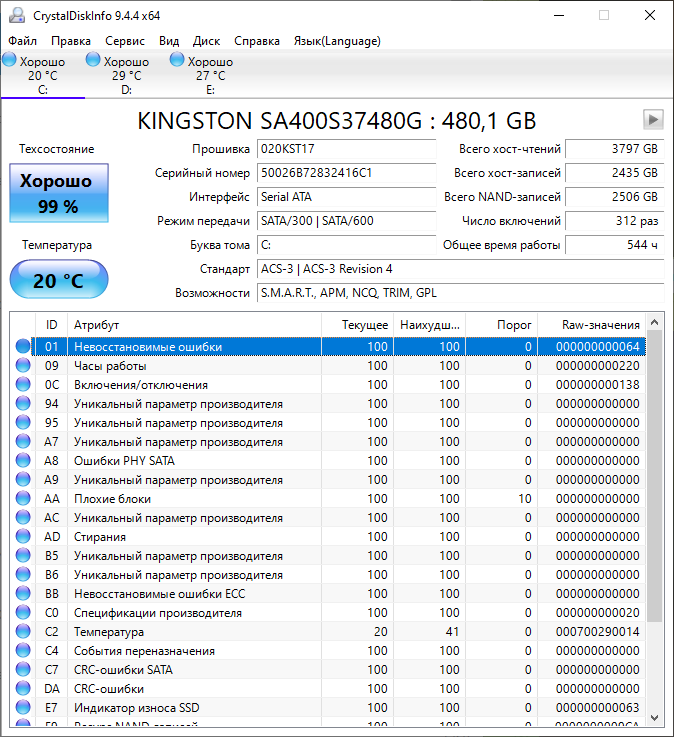Click CrystalDiskInfo app icon in title bar
The width and height of the screenshot is (674, 737).
(x=17, y=15)
